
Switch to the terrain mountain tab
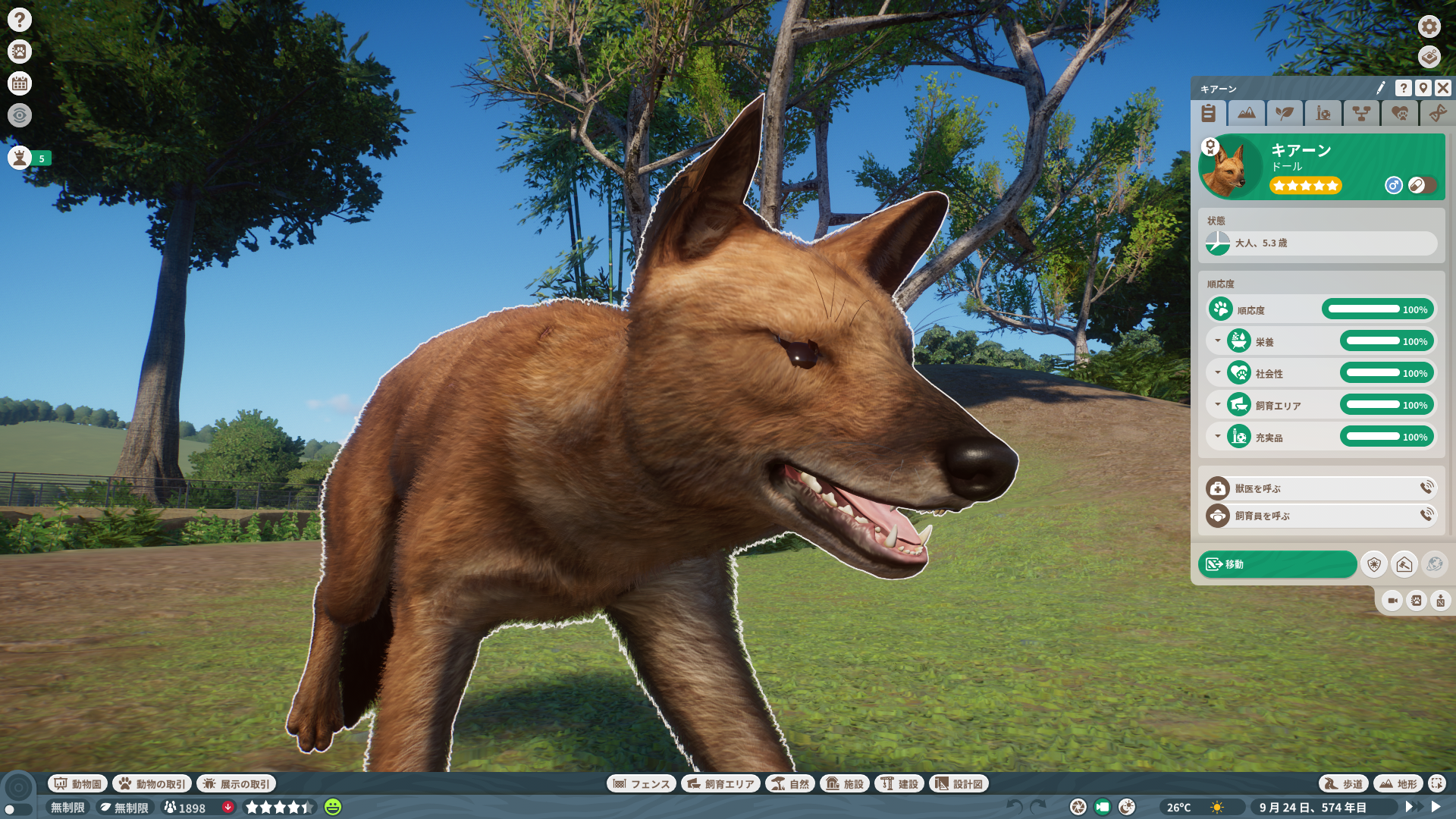click(x=1247, y=114)
